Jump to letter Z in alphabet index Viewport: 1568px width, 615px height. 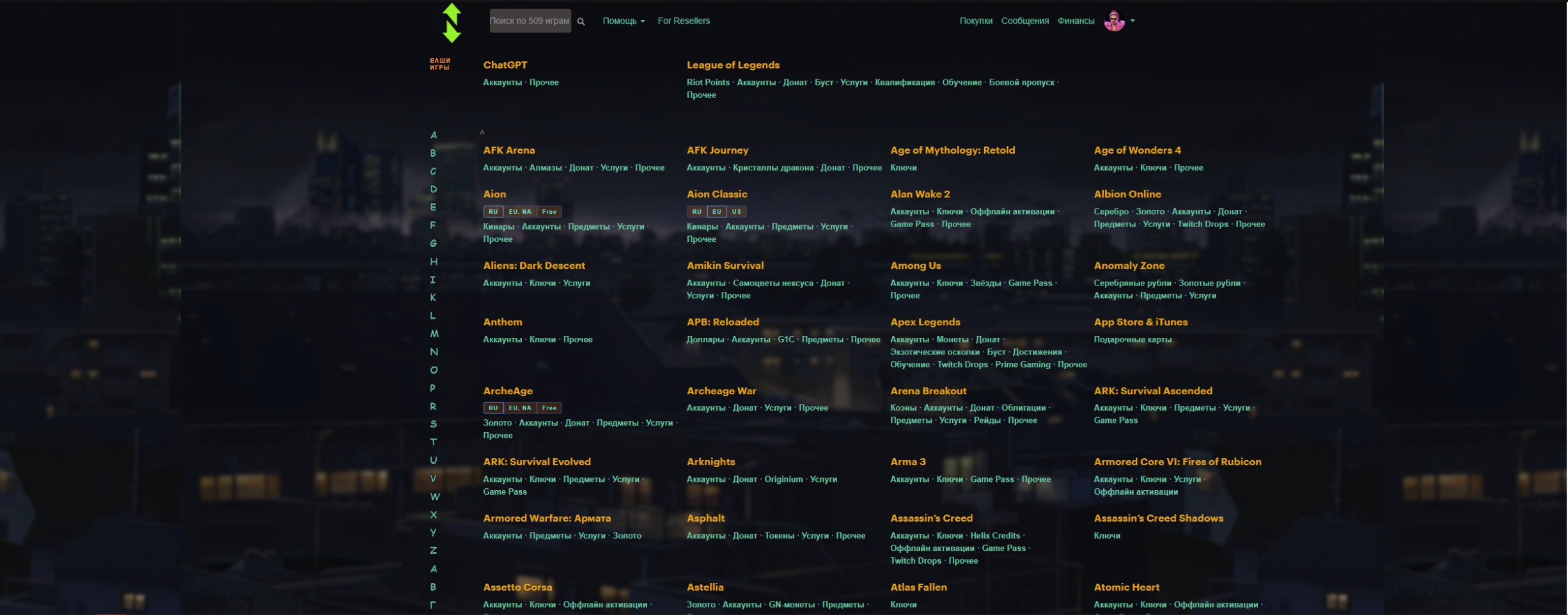pyautogui.click(x=434, y=550)
